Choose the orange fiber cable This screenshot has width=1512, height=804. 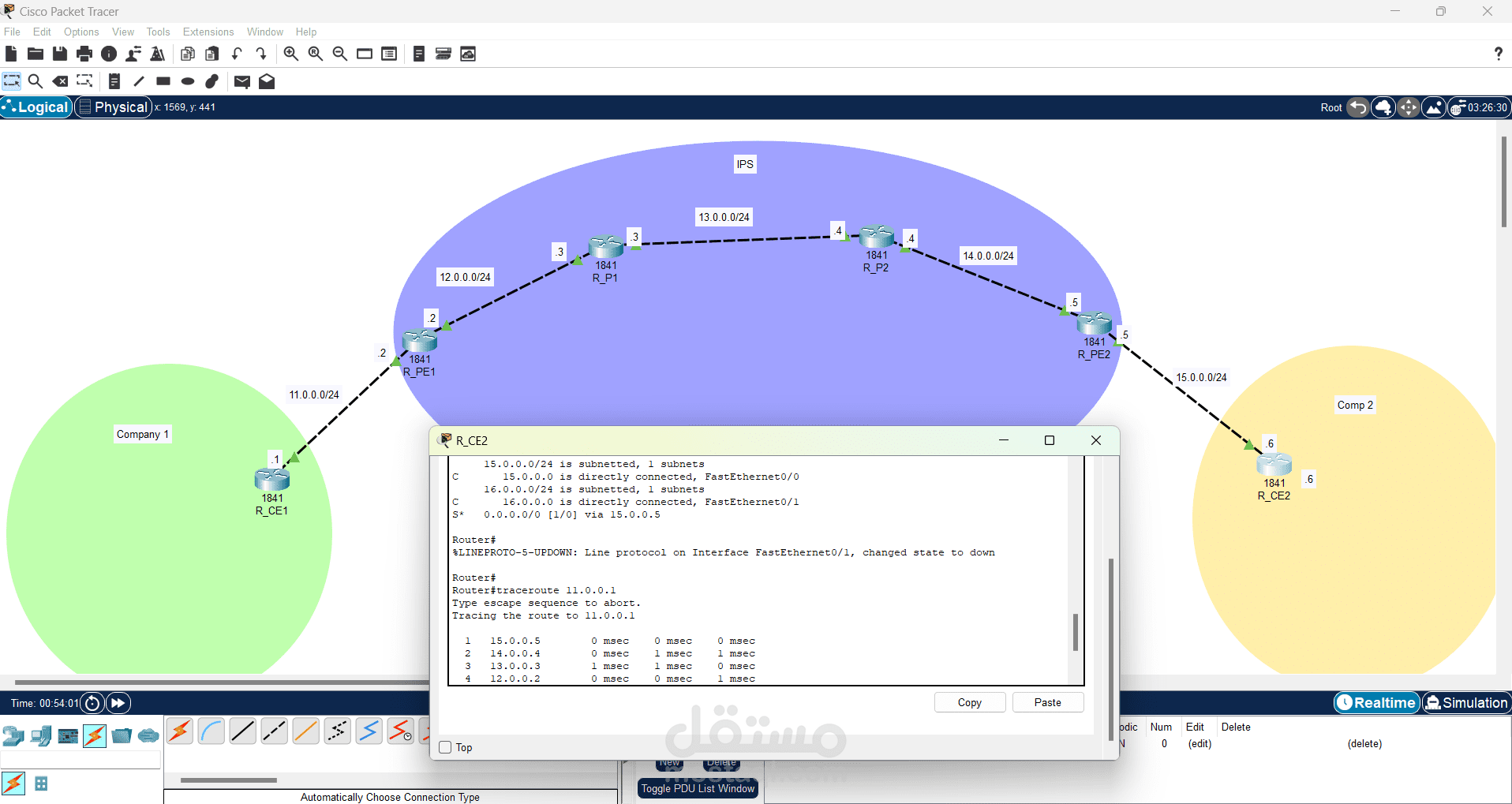[306, 731]
